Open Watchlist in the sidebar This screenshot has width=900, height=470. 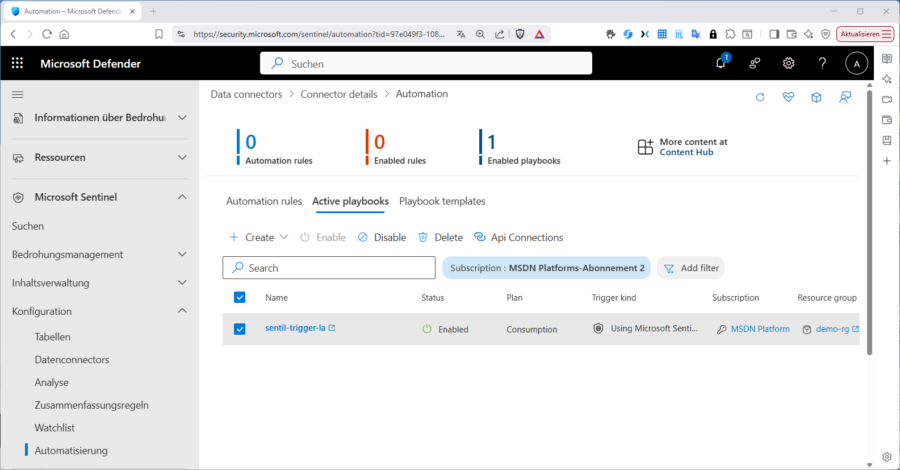tap(55, 428)
